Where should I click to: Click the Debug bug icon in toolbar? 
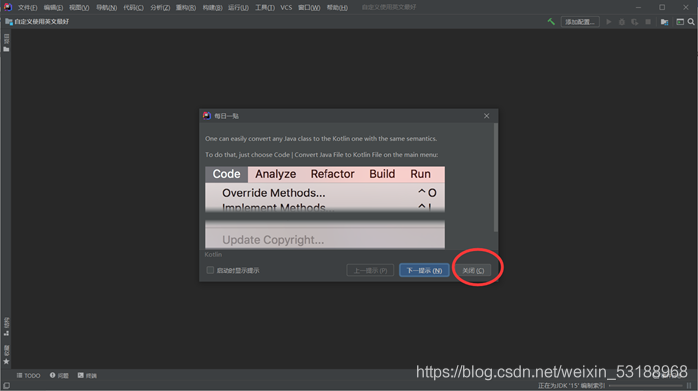tap(622, 22)
